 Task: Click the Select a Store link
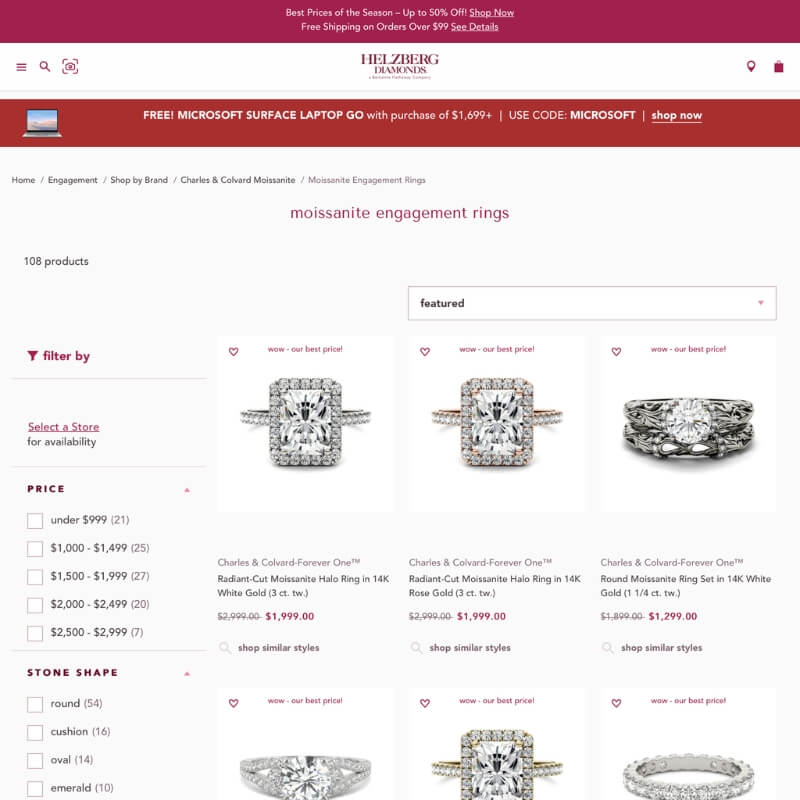(63, 427)
